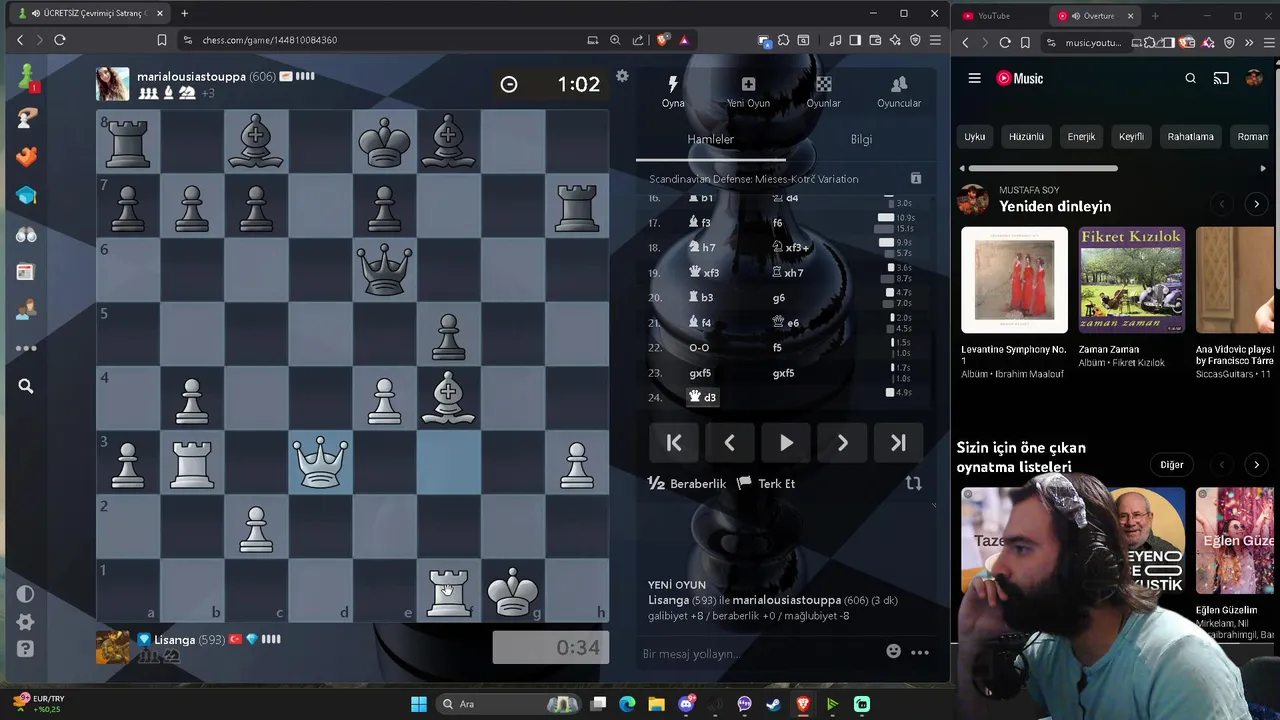Open the YouTube Music hamburger menu

tap(974, 78)
